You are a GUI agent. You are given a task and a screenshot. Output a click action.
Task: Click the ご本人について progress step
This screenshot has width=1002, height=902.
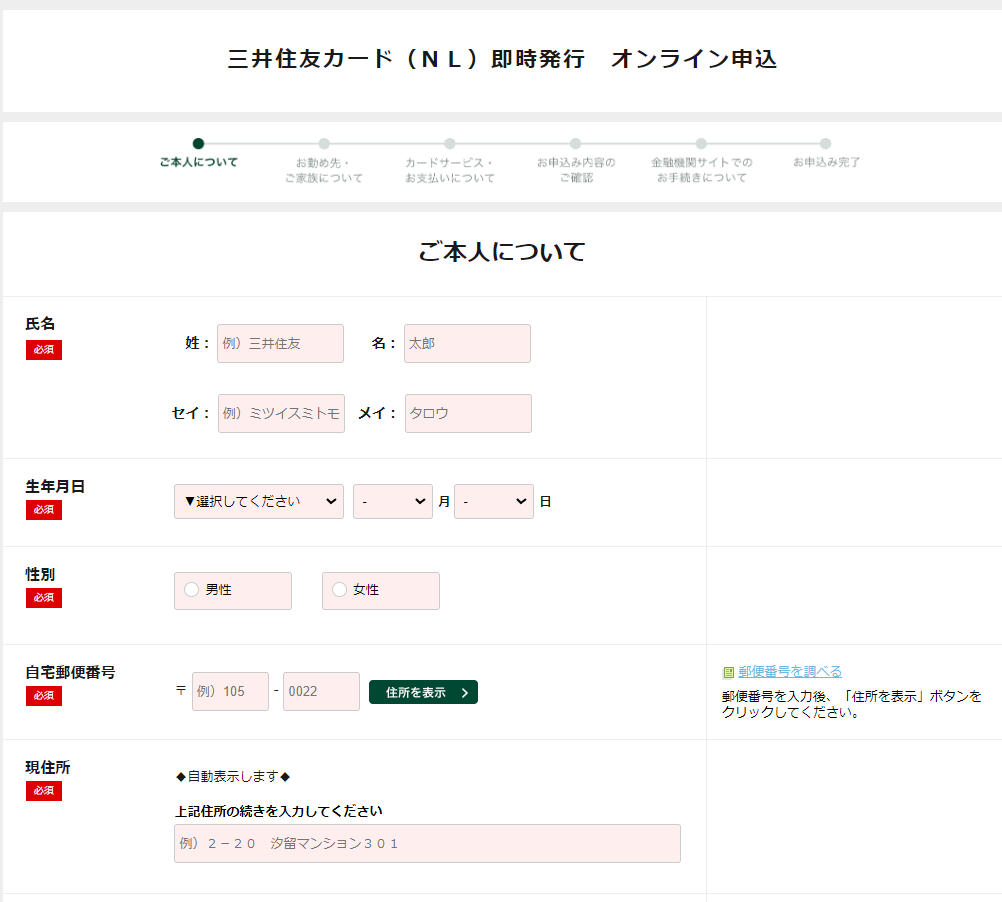(x=199, y=153)
